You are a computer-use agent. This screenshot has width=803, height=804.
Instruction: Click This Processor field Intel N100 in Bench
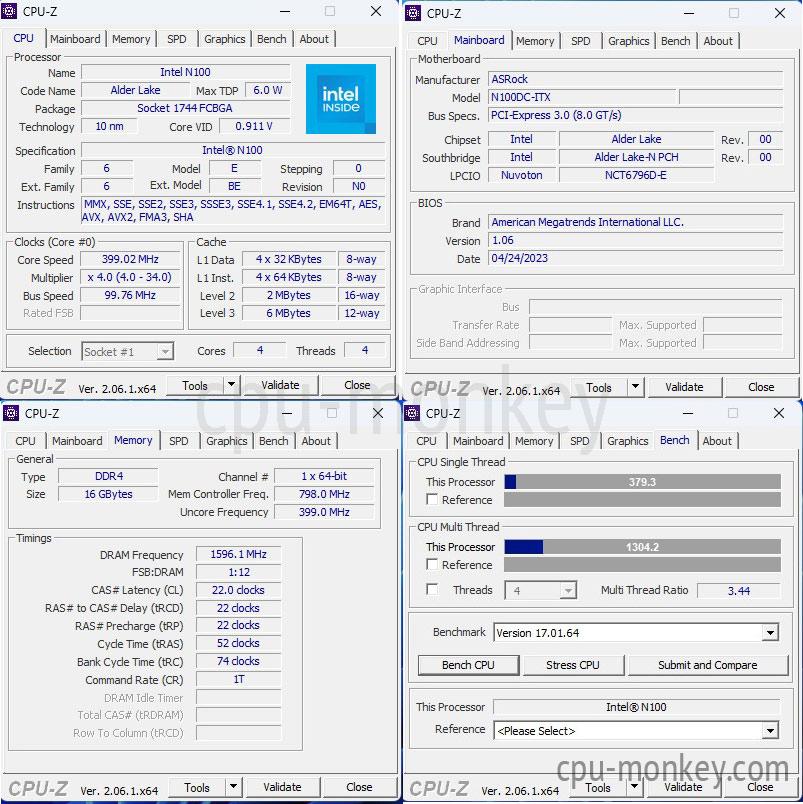point(636,707)
